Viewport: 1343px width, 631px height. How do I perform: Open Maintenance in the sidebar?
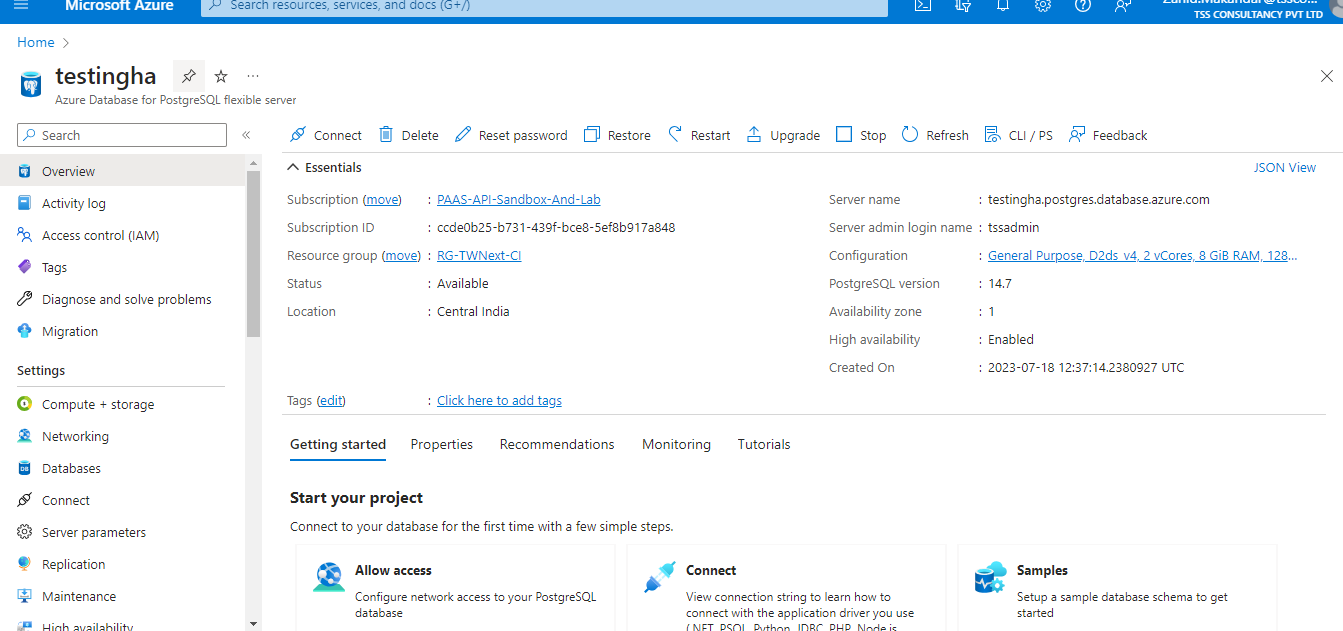point(122,597)
